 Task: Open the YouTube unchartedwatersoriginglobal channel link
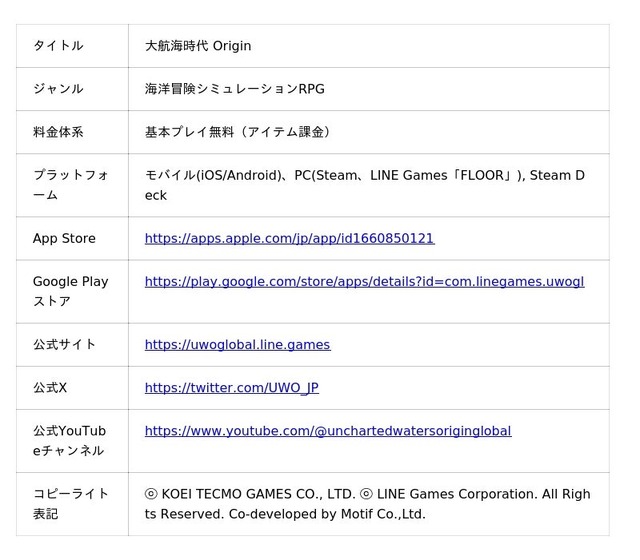tap(328, 431)
